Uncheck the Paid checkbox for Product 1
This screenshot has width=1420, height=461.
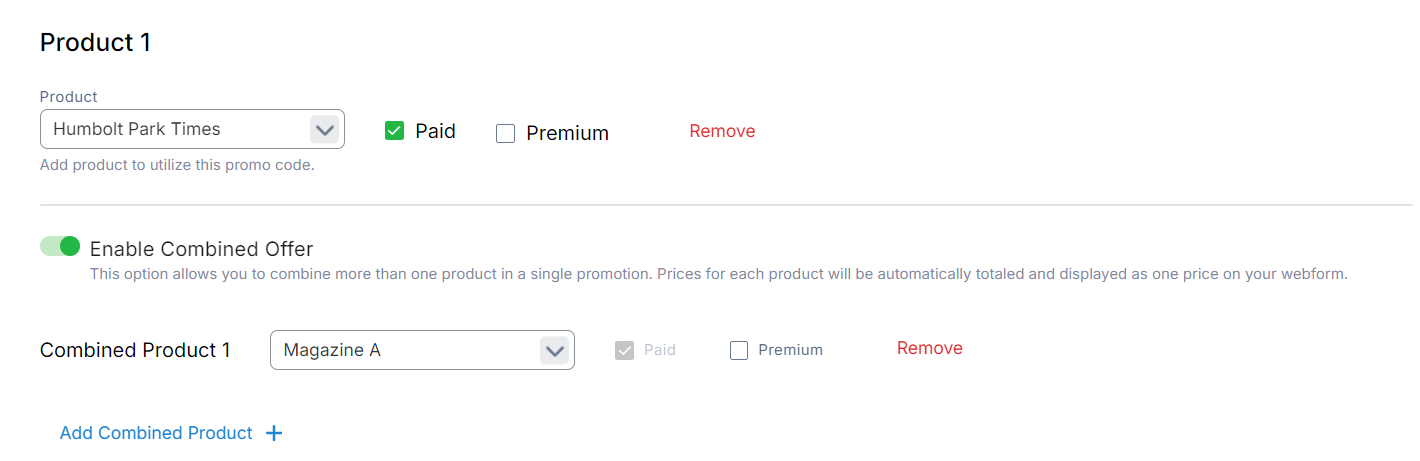point(394,131)
